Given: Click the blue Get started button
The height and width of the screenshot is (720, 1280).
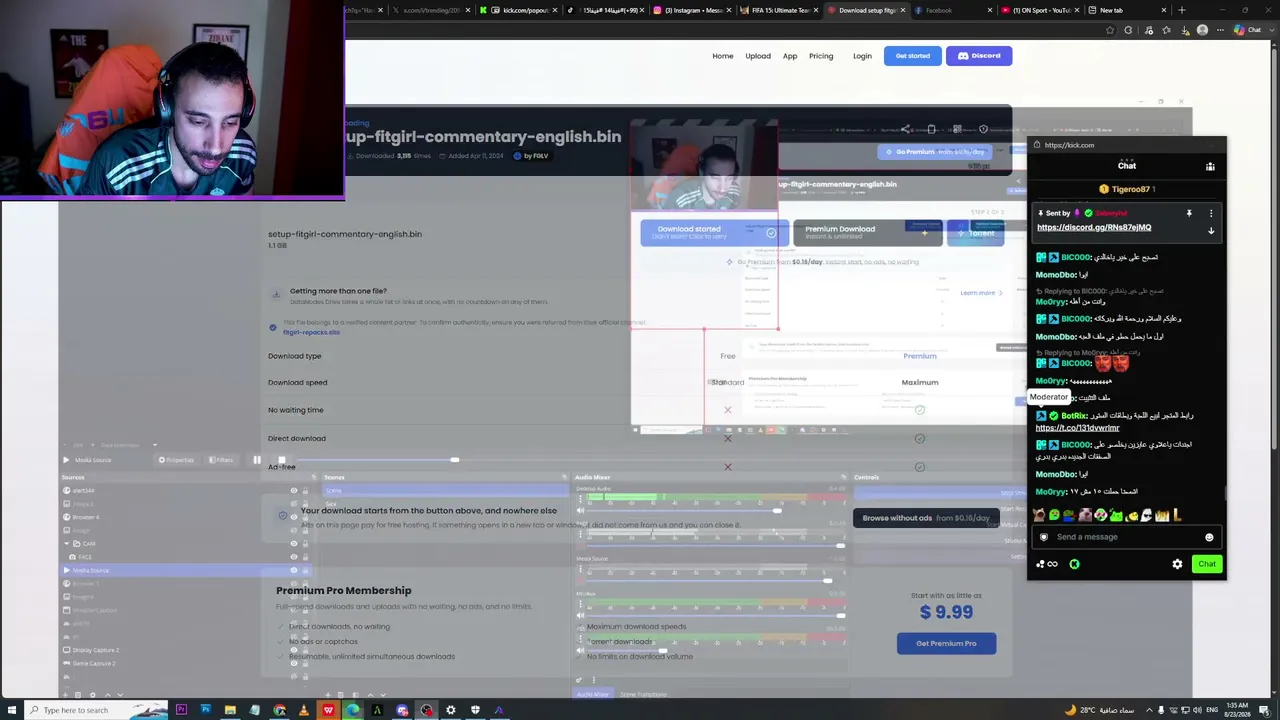Looking at the screenshot, I should (x=912, y=56).
